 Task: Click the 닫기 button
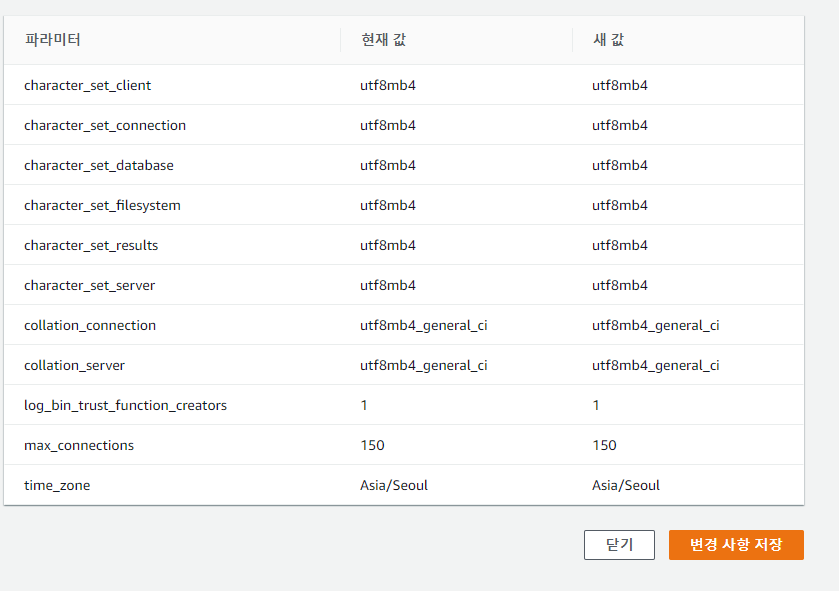[x=619, y=544]
